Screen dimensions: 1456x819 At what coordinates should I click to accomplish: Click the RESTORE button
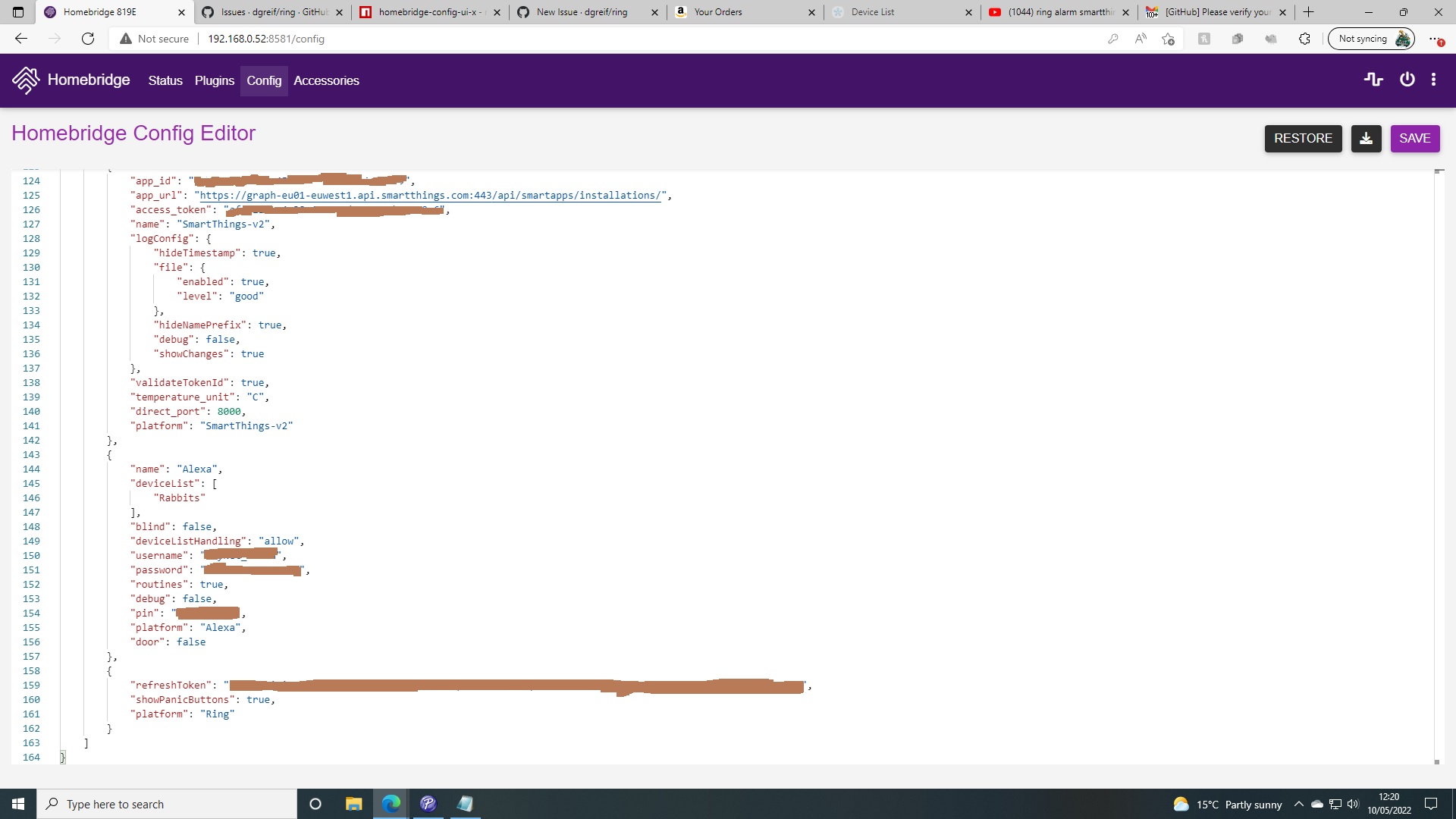click(1303, 139)
